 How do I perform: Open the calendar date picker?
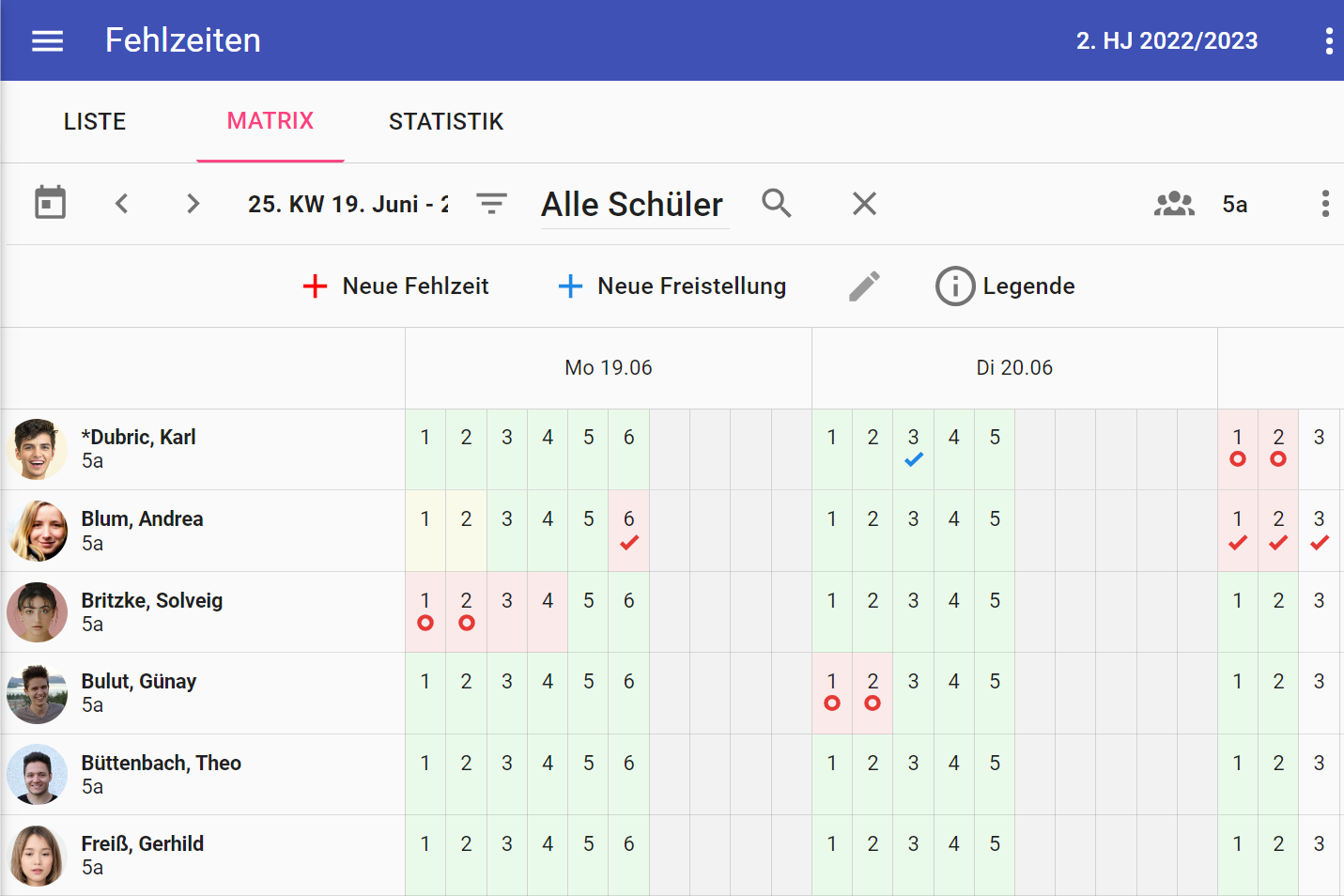click(50, 203)
